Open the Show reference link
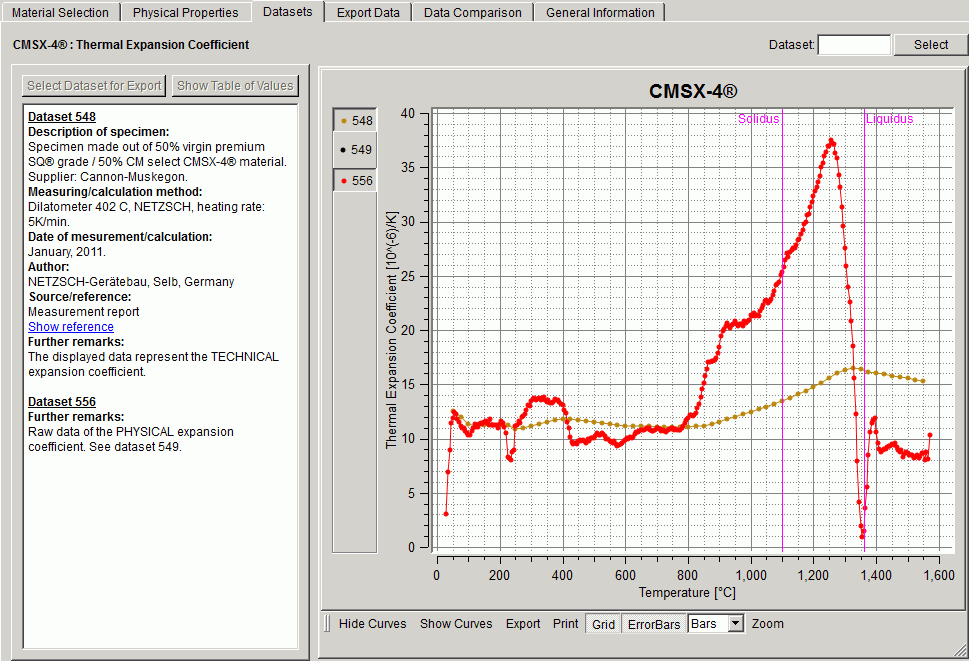This screenshot has height=661, width=969. 71,327
